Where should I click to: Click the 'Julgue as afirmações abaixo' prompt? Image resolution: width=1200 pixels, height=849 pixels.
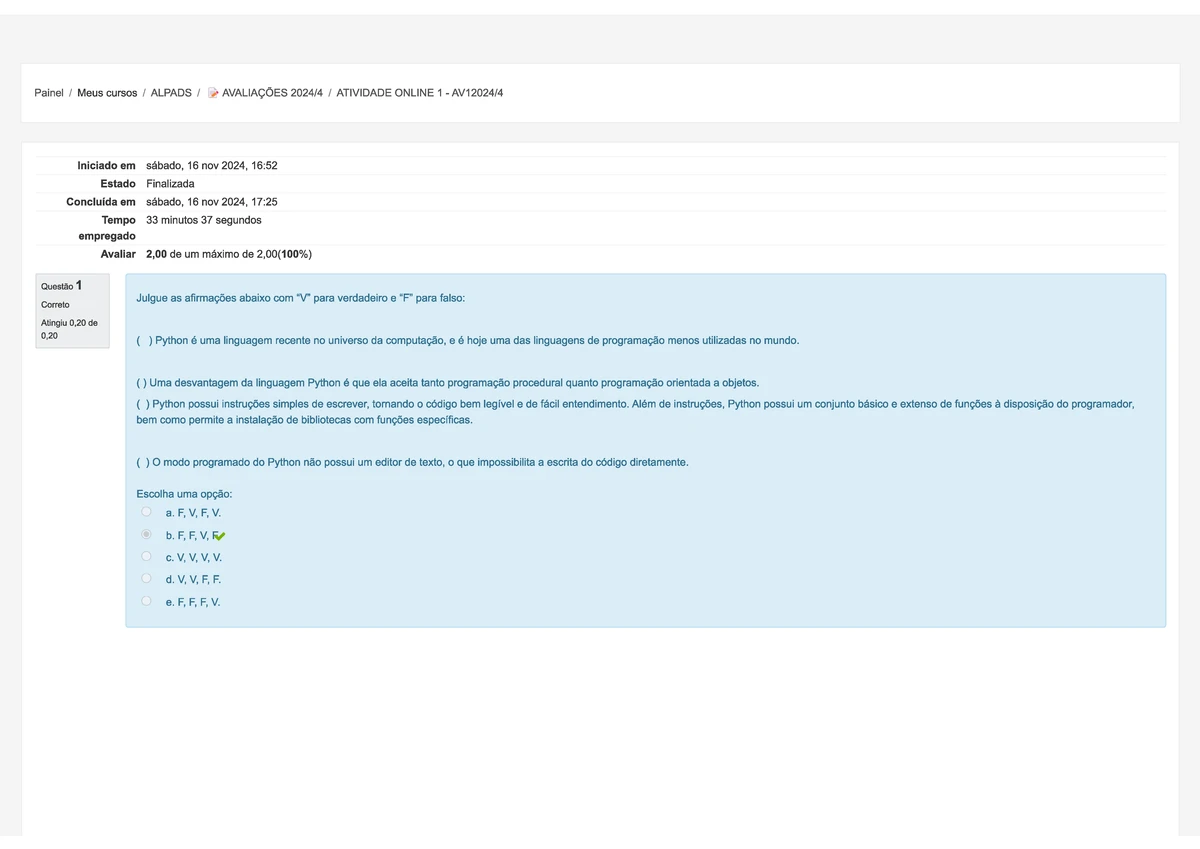[301, 298]
